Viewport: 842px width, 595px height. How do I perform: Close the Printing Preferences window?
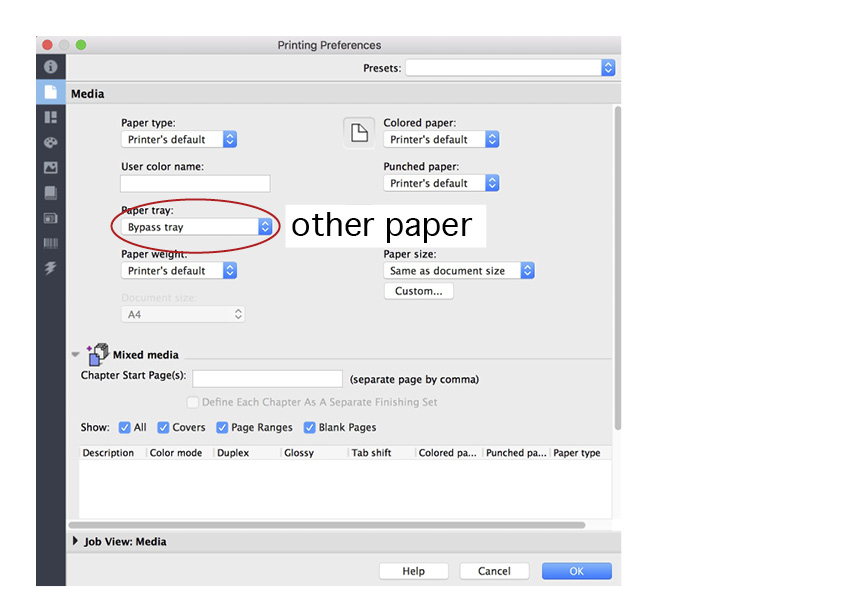(47, 45)
